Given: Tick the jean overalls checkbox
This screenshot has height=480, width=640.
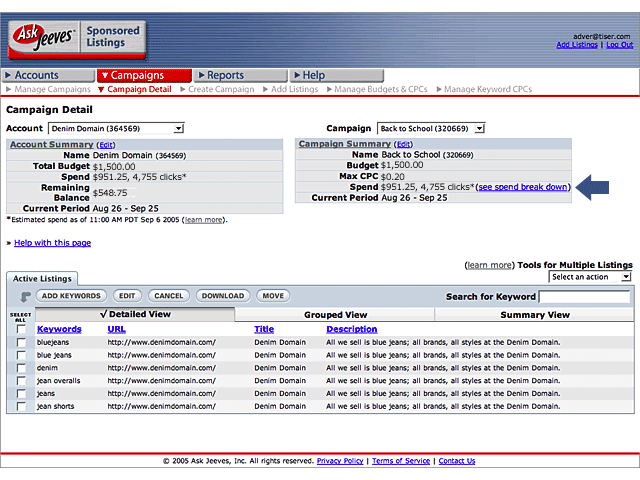Looking at the screenshot, I should 21,381.
